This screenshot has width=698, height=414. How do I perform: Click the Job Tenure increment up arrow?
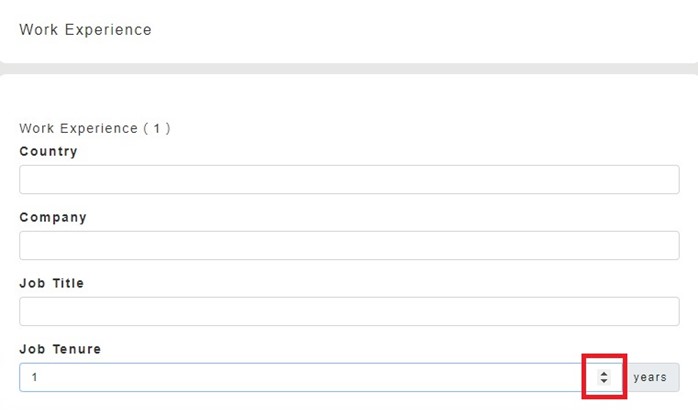[604, 373]
